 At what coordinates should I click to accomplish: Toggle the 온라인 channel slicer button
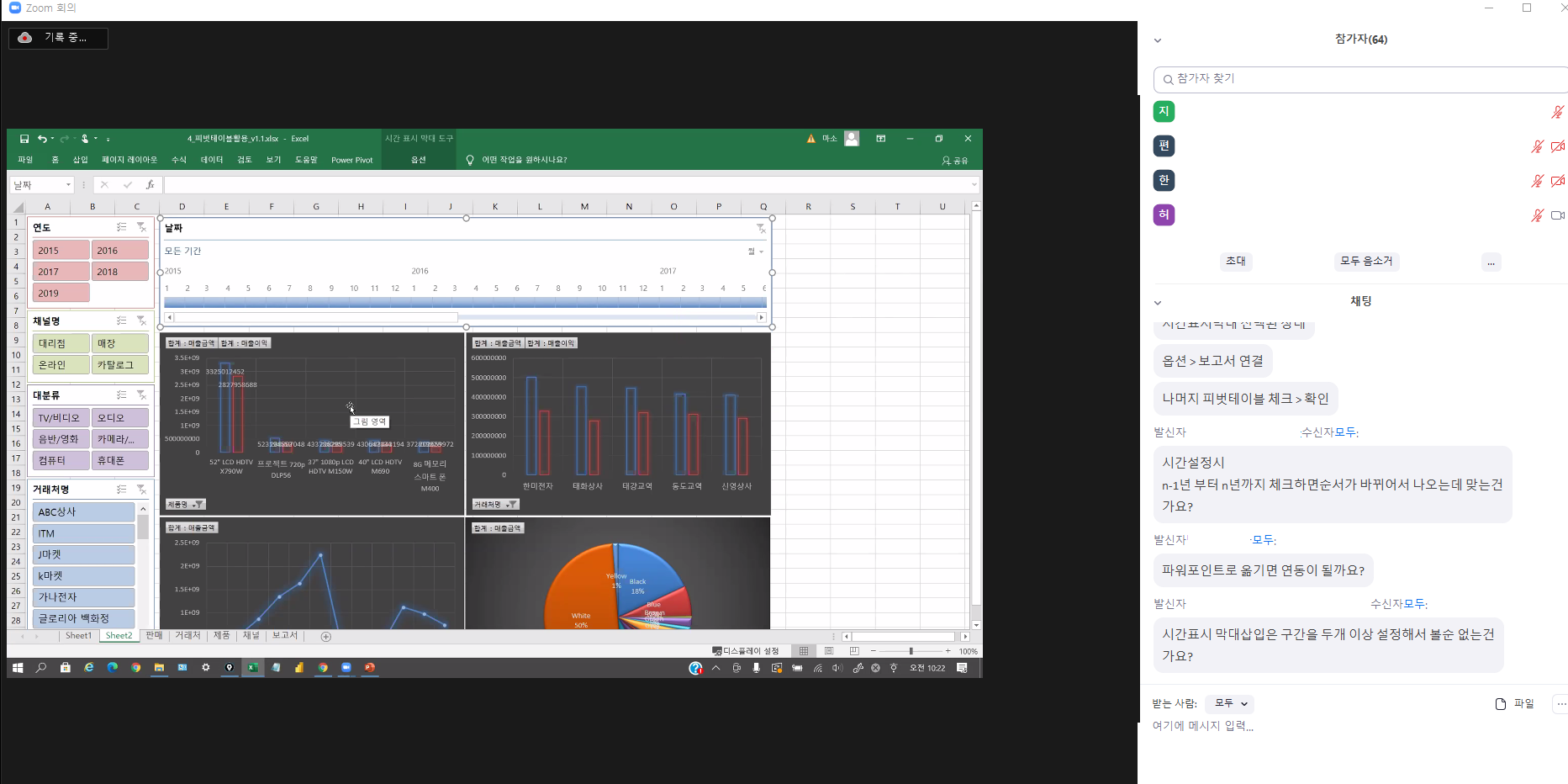[61, 365]
